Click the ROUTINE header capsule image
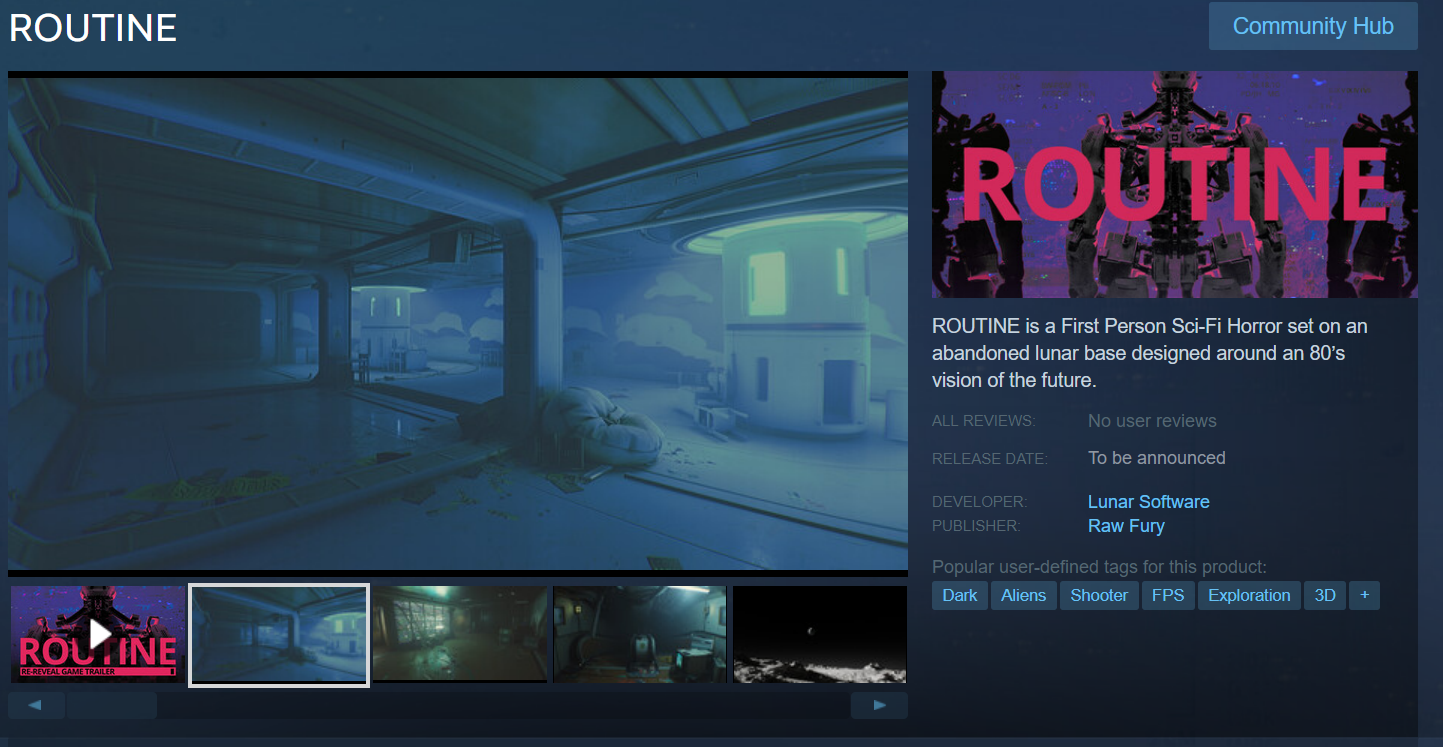Screen dimensions: 1443x747 pos(1175,184)
